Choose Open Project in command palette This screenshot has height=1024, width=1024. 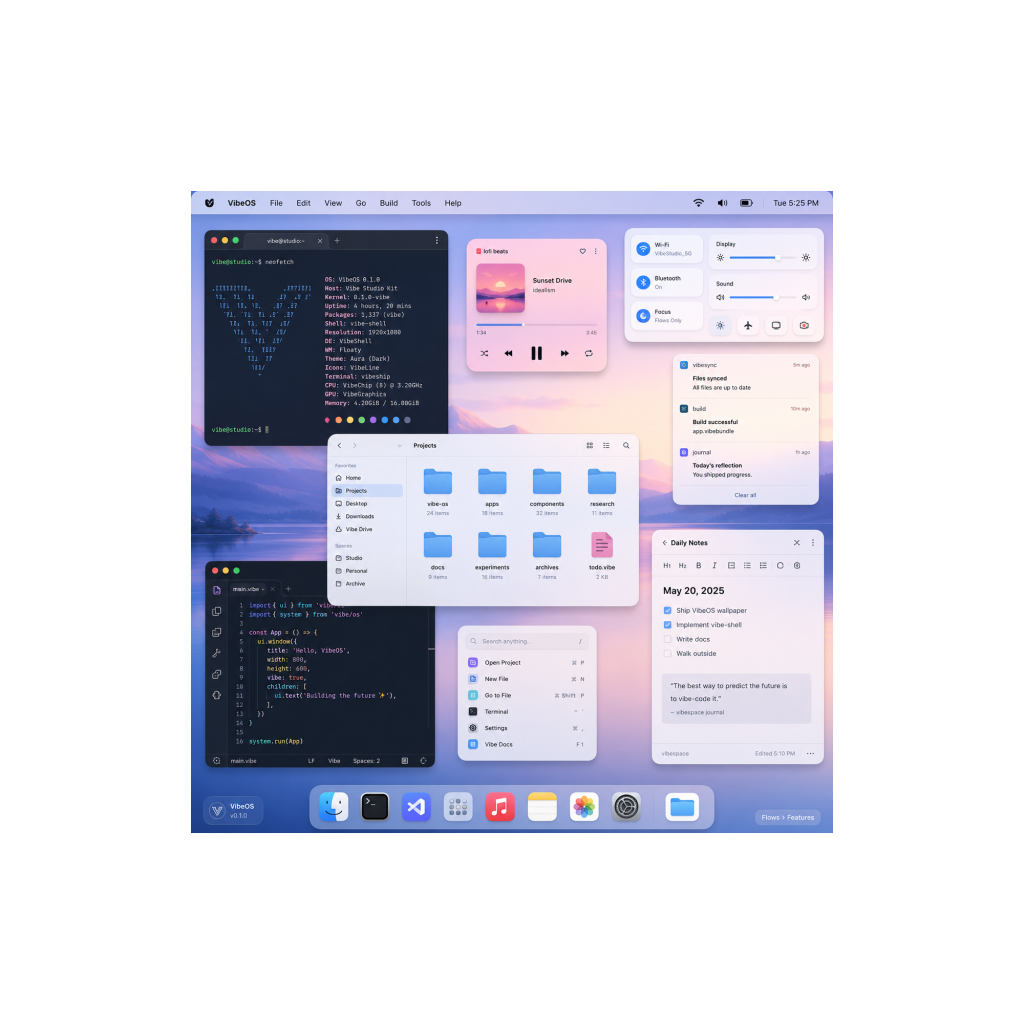click(x=527, y=663)
